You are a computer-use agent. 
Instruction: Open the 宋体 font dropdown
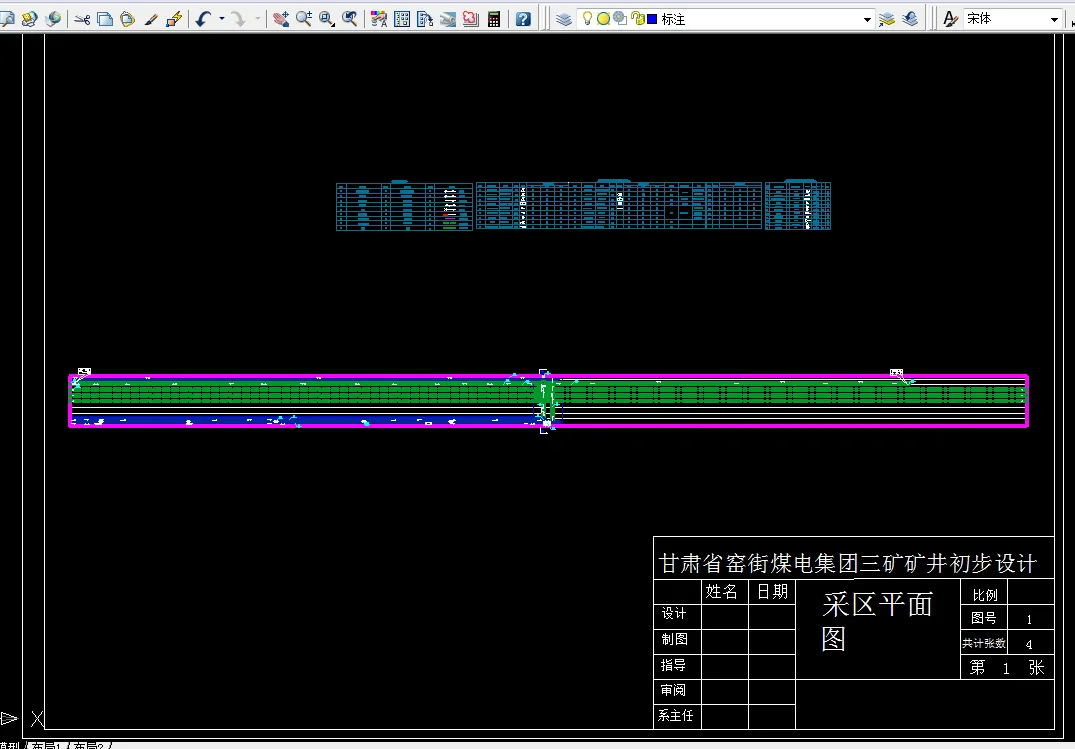point(1054,17)
